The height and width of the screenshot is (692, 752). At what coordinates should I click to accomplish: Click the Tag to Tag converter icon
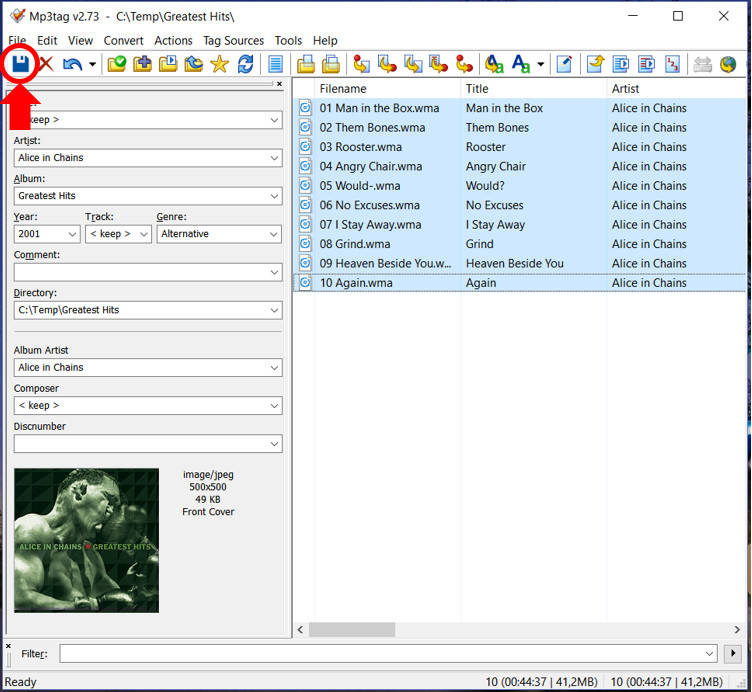(464, 64)
